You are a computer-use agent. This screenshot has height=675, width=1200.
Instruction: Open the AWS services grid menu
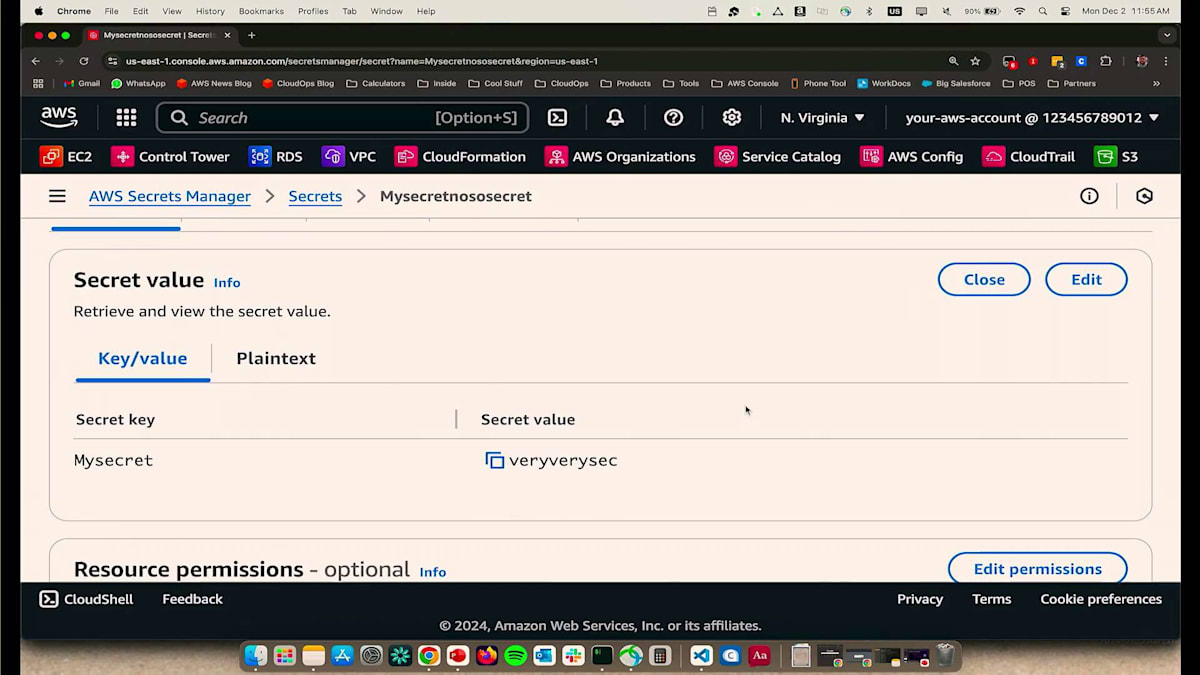126,118
